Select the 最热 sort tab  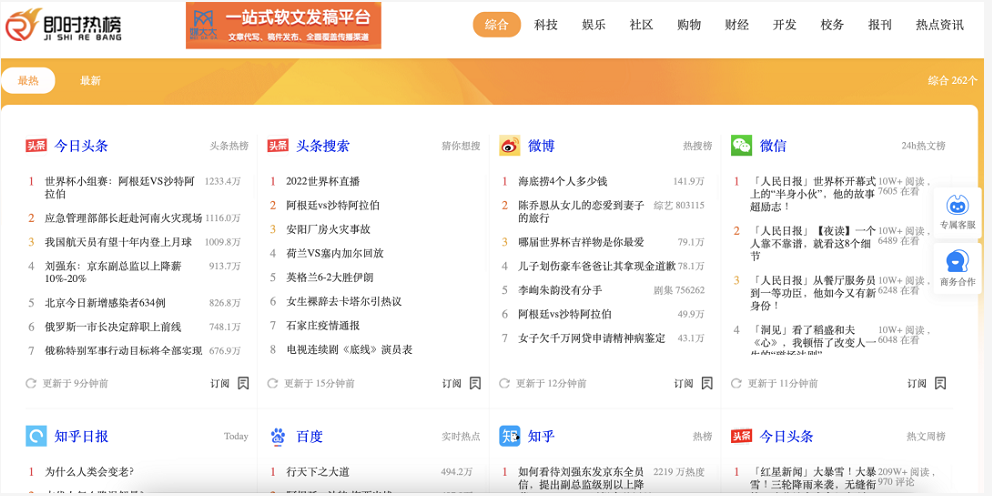(28, 81)
